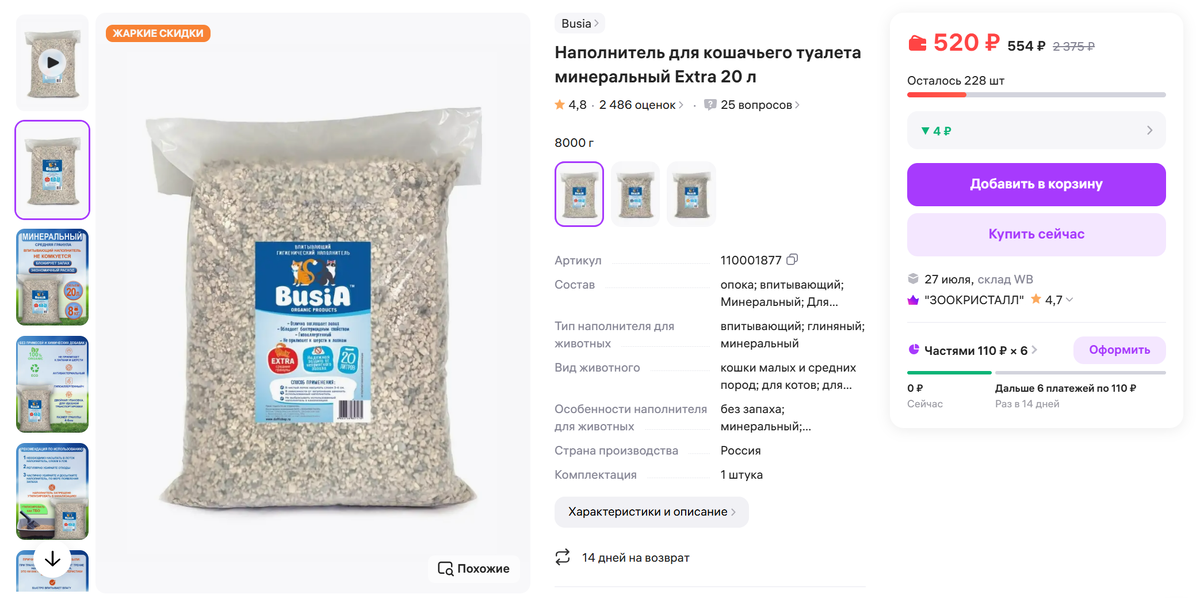Viewport: 1200px width, 598px height.
Task: Click the seller crown icon
Action: (913, 300)
